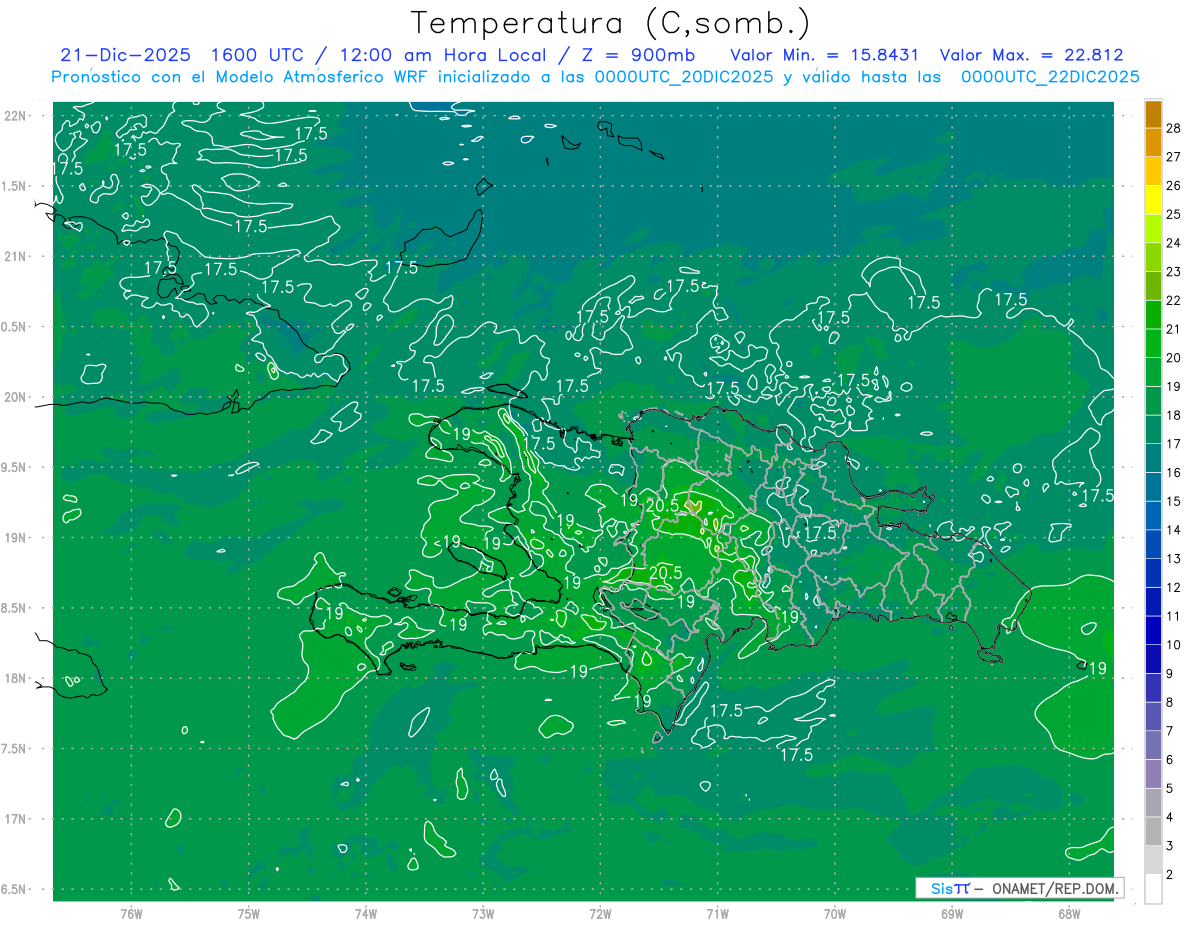Click the "70W" longitude axis label
Screen dimensions: 1200x927
pyautogui.click(x=835, y=914)
